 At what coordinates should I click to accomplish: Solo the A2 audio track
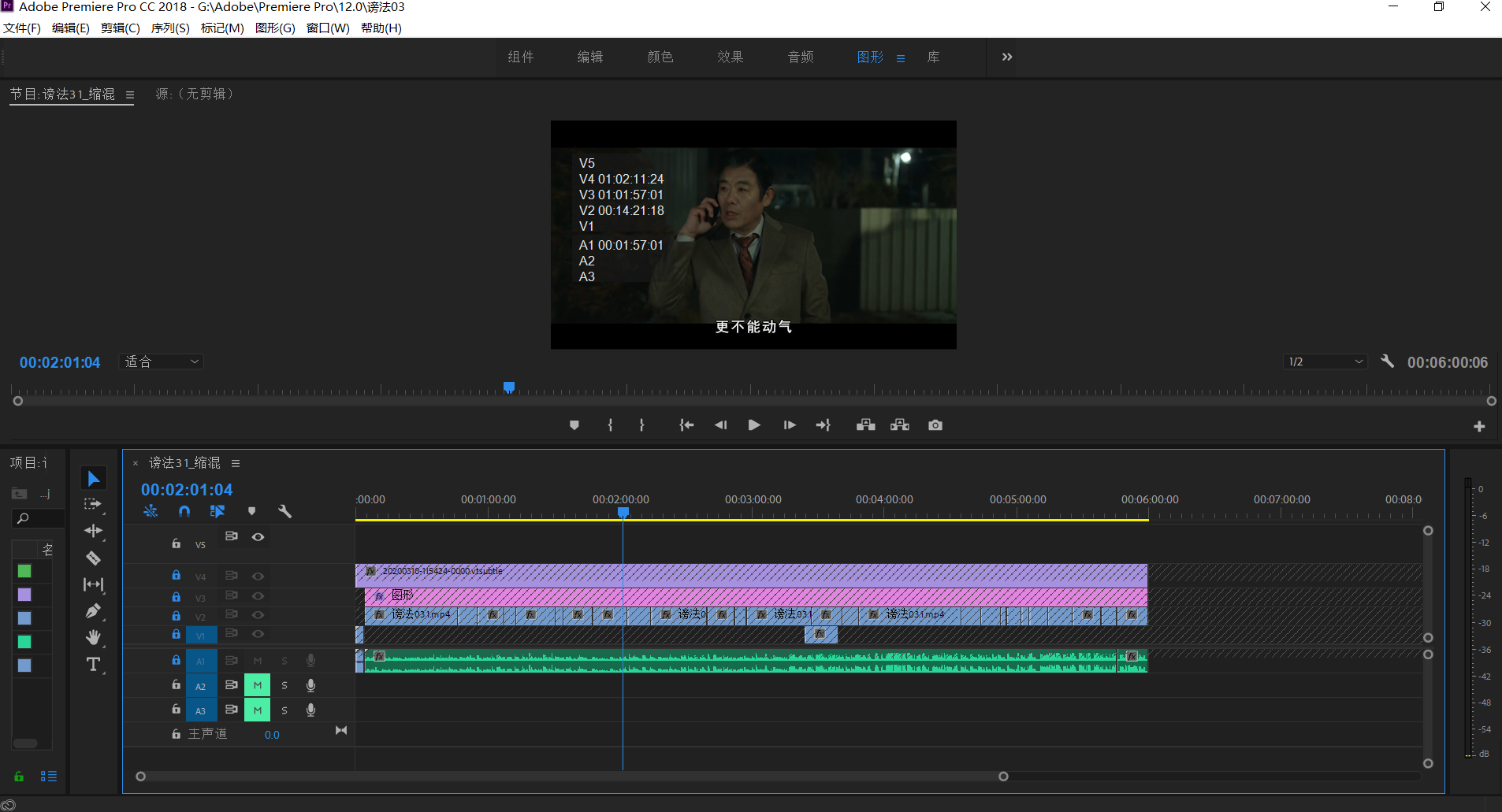click(284, 686)
